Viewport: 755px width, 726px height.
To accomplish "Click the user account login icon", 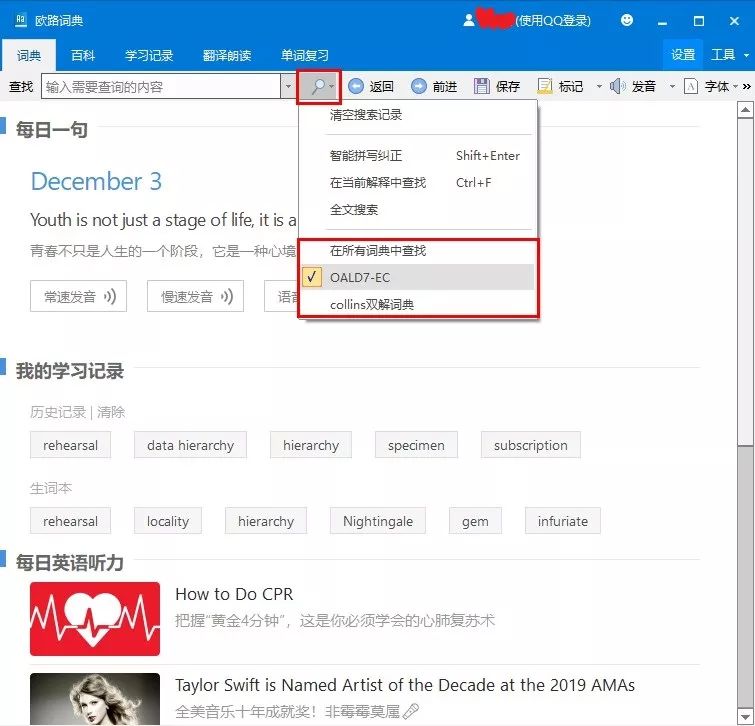I will [x=469, y=20].
